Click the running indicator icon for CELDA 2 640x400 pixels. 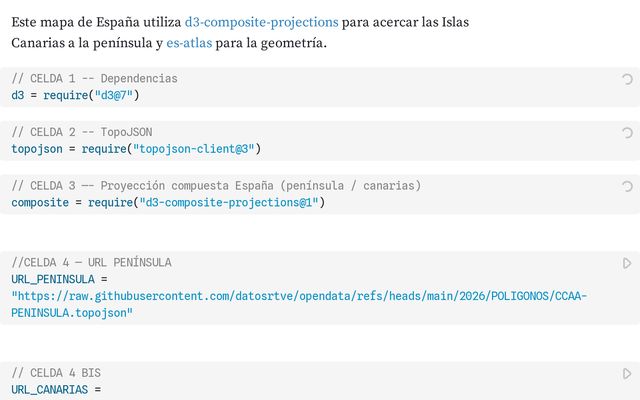click(x=627, y=132)
